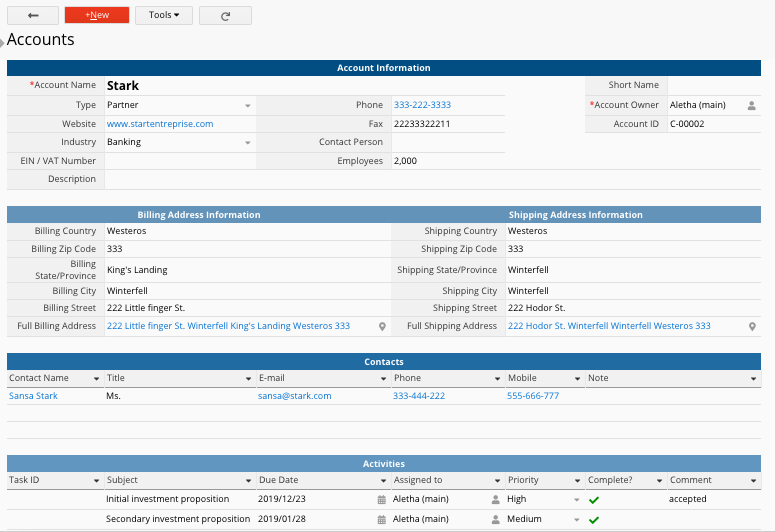Toggle Complete checkmark for Secondary investment proposition

point(593,519)
